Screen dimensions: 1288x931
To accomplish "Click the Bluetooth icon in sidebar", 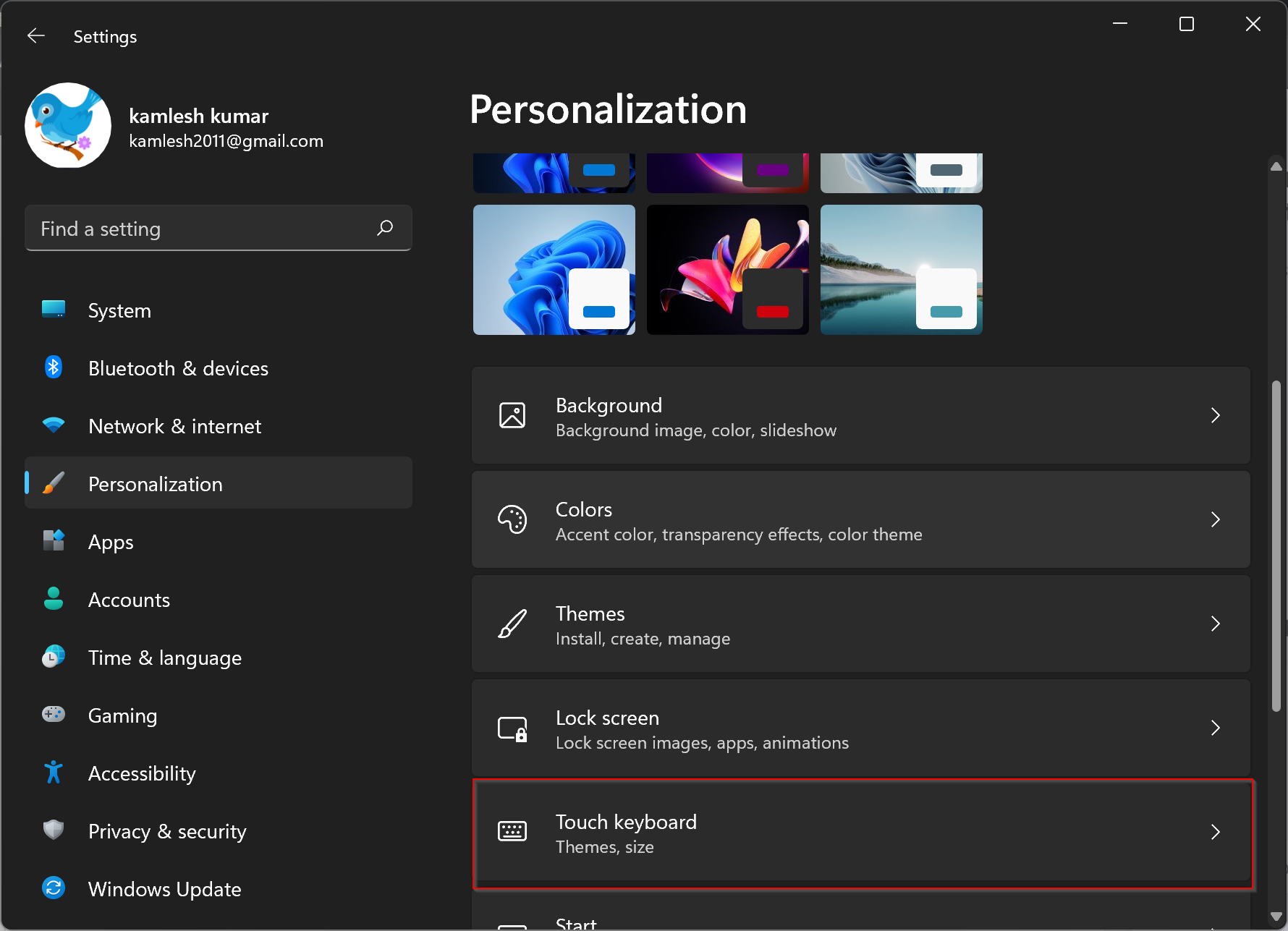I will [54, 367].
